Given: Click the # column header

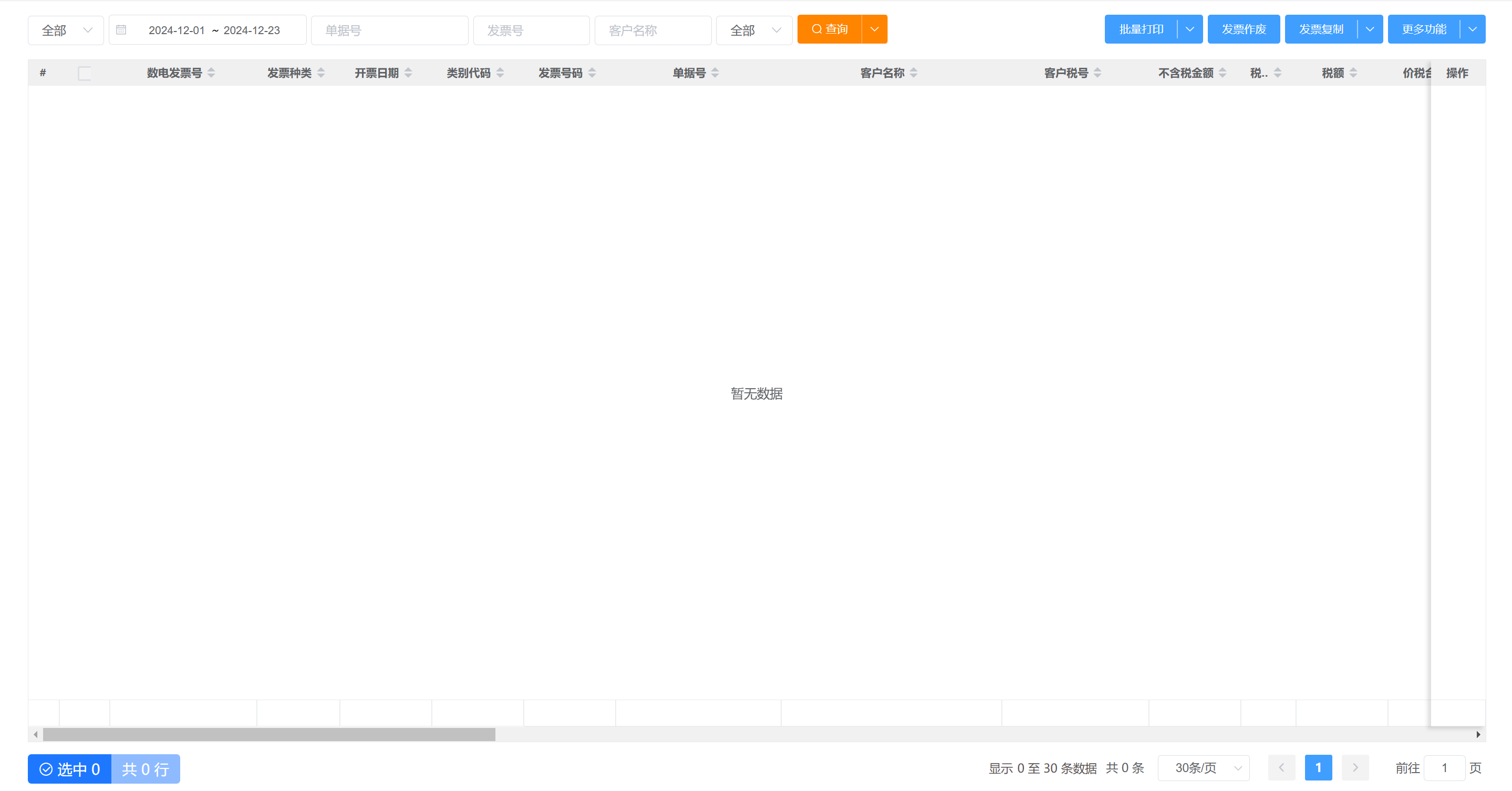Looking at the screenshot, I should tap(43, 73).
